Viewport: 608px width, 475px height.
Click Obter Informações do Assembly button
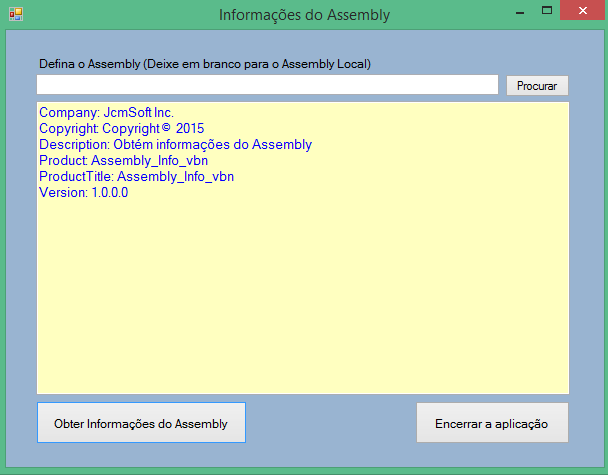point(141,422)
